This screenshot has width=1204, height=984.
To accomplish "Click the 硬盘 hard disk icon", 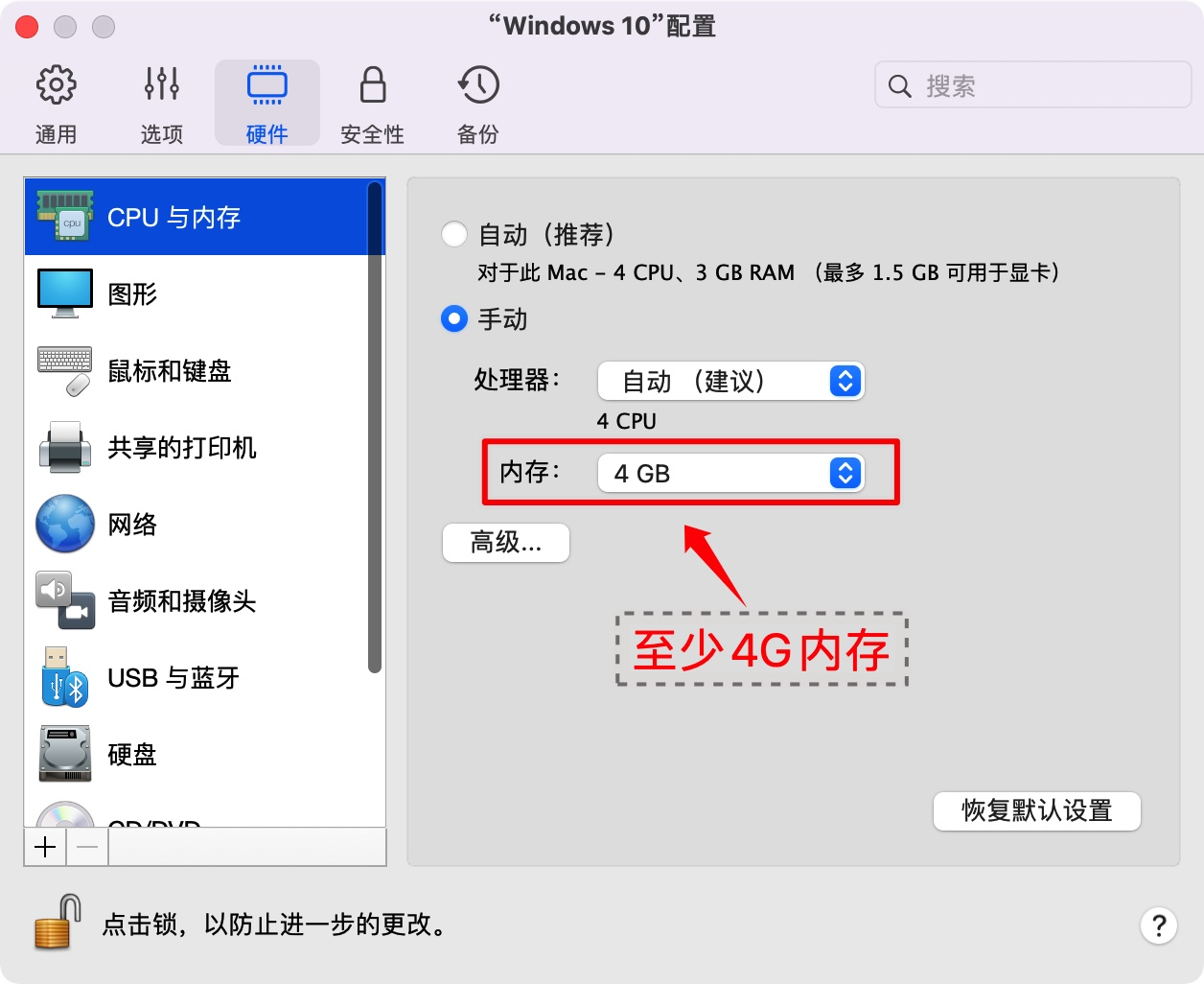I will 65,754.
